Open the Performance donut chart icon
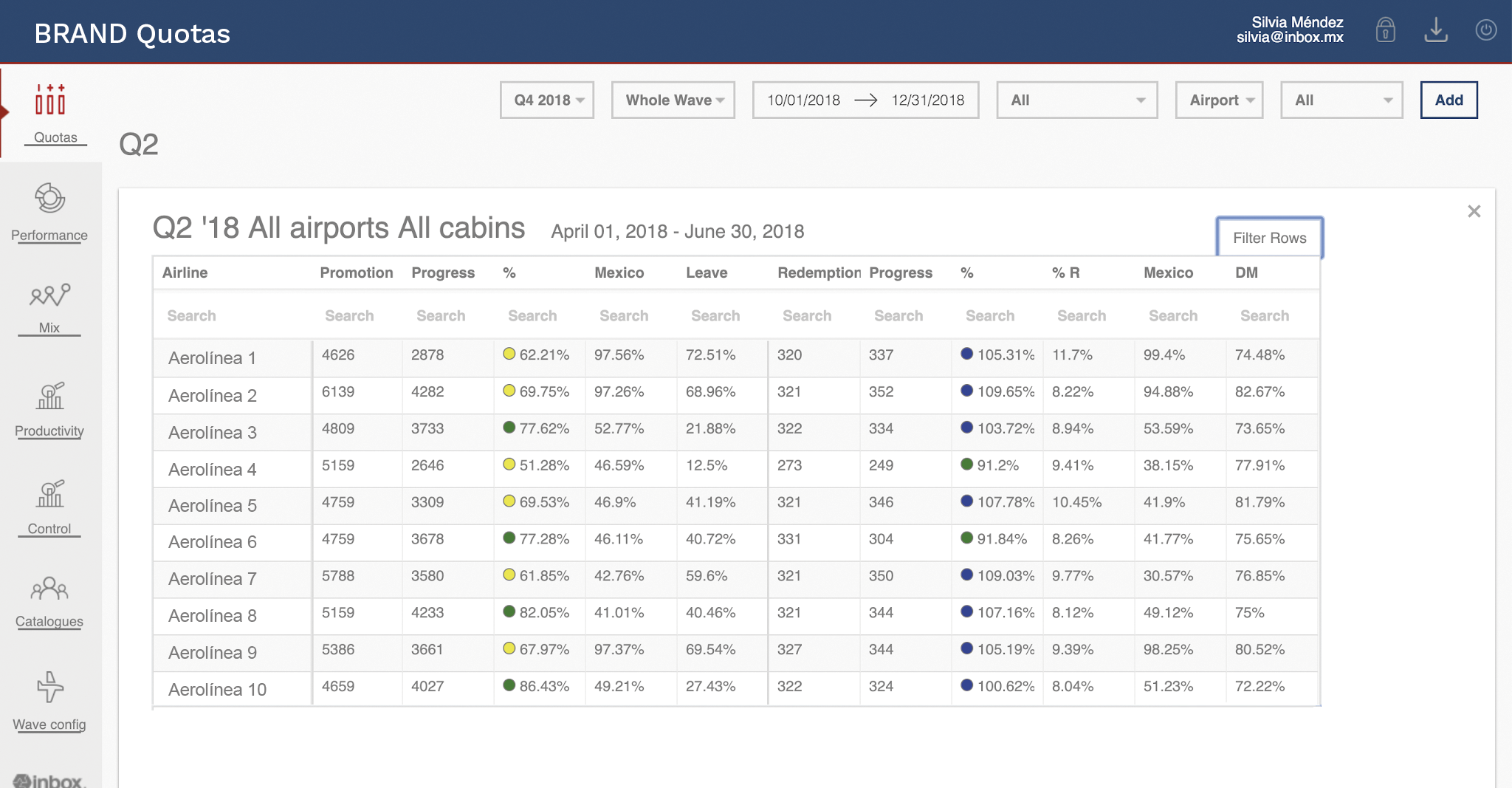 49,198
